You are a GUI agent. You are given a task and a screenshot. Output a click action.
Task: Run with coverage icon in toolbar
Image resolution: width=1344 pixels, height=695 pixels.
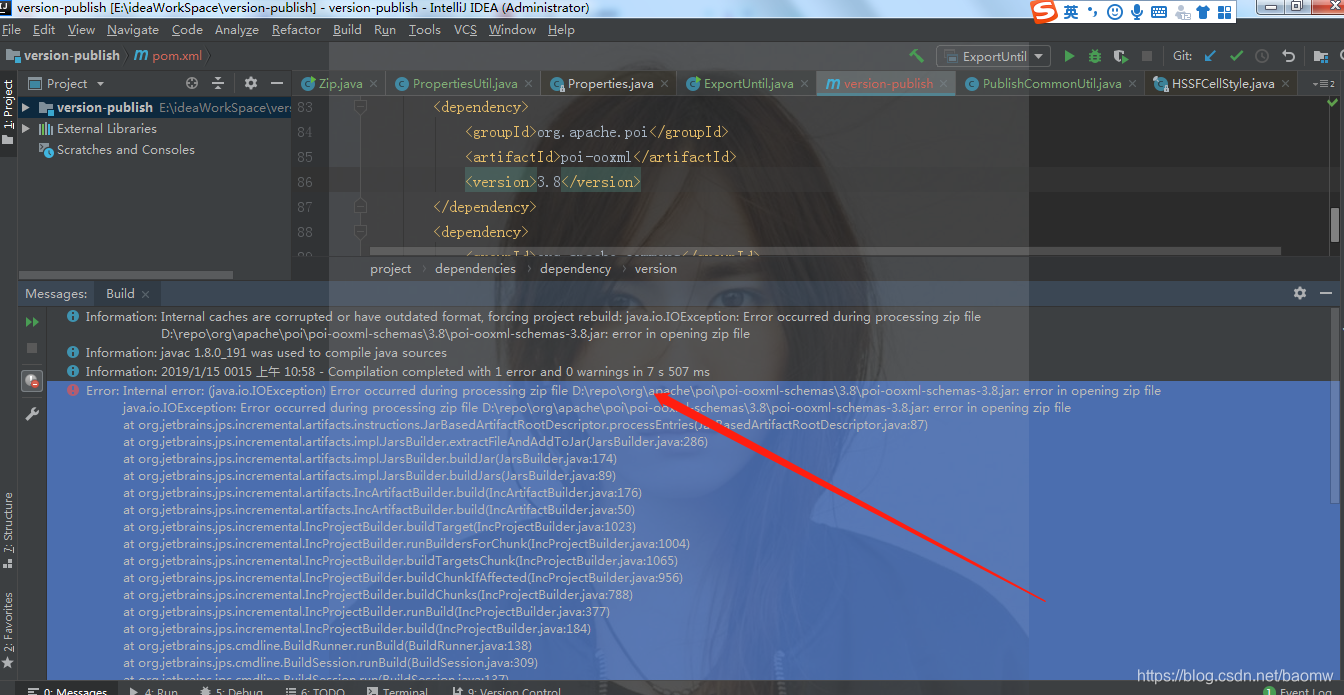[x=1121, y=56]
